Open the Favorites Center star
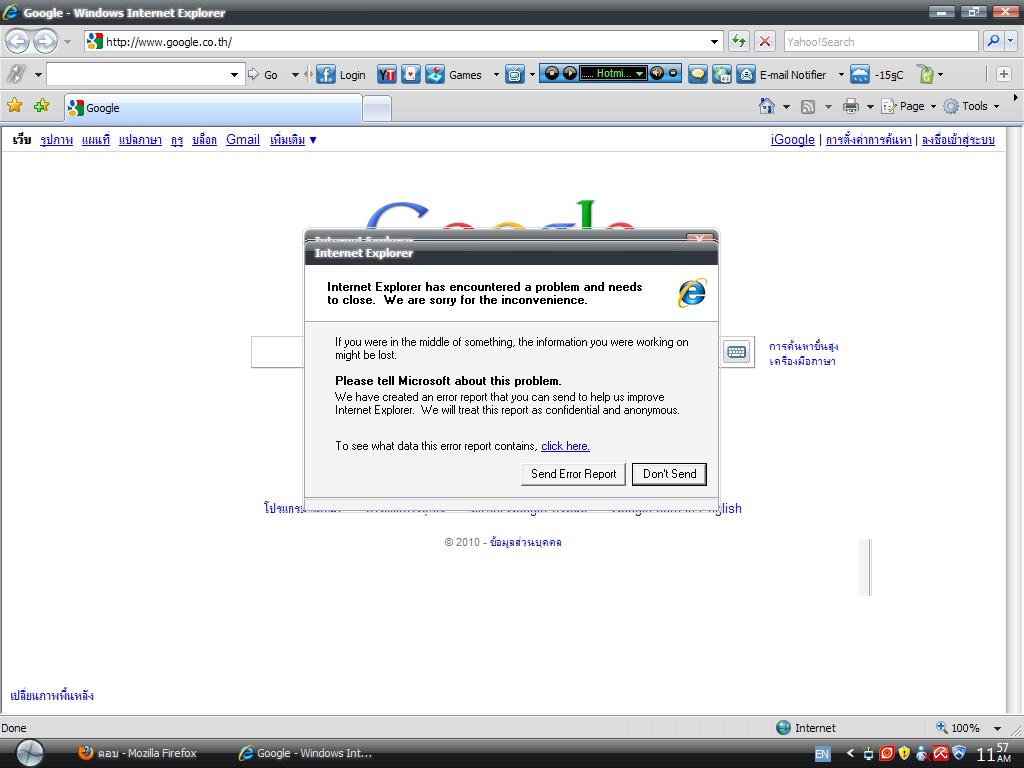This screenshot has width=1024, height=768. pos(14,106)
